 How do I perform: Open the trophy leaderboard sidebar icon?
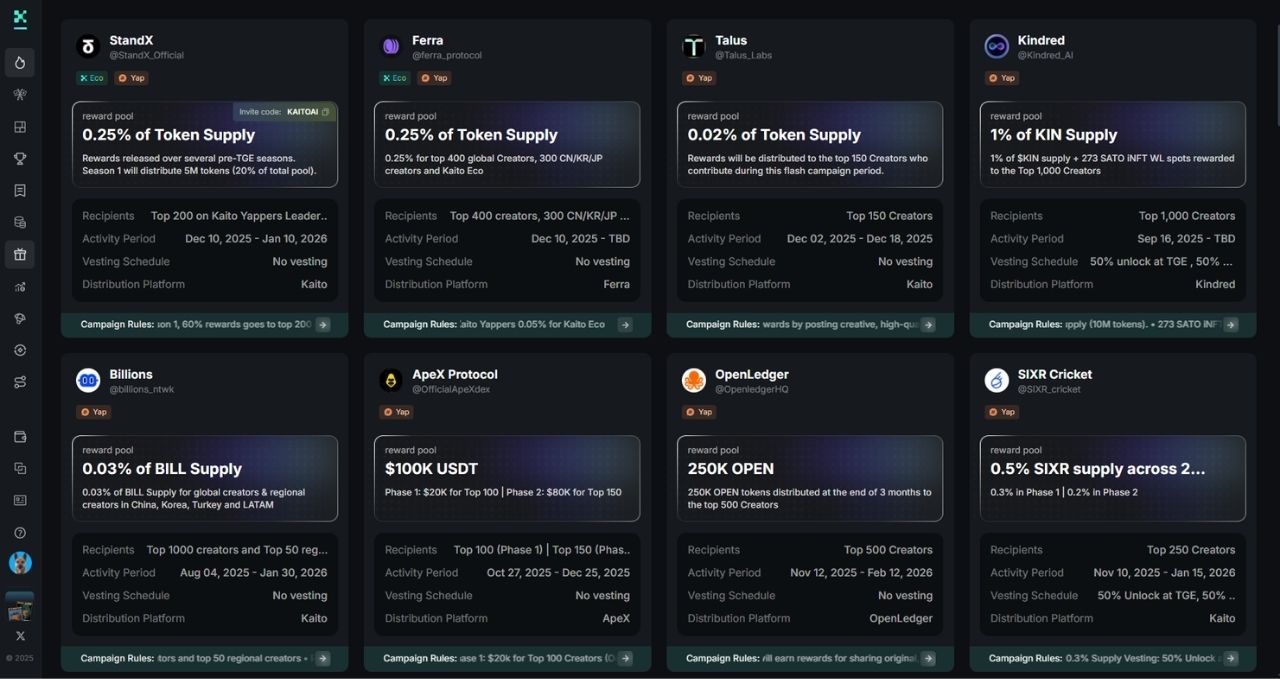coord(20,159)
